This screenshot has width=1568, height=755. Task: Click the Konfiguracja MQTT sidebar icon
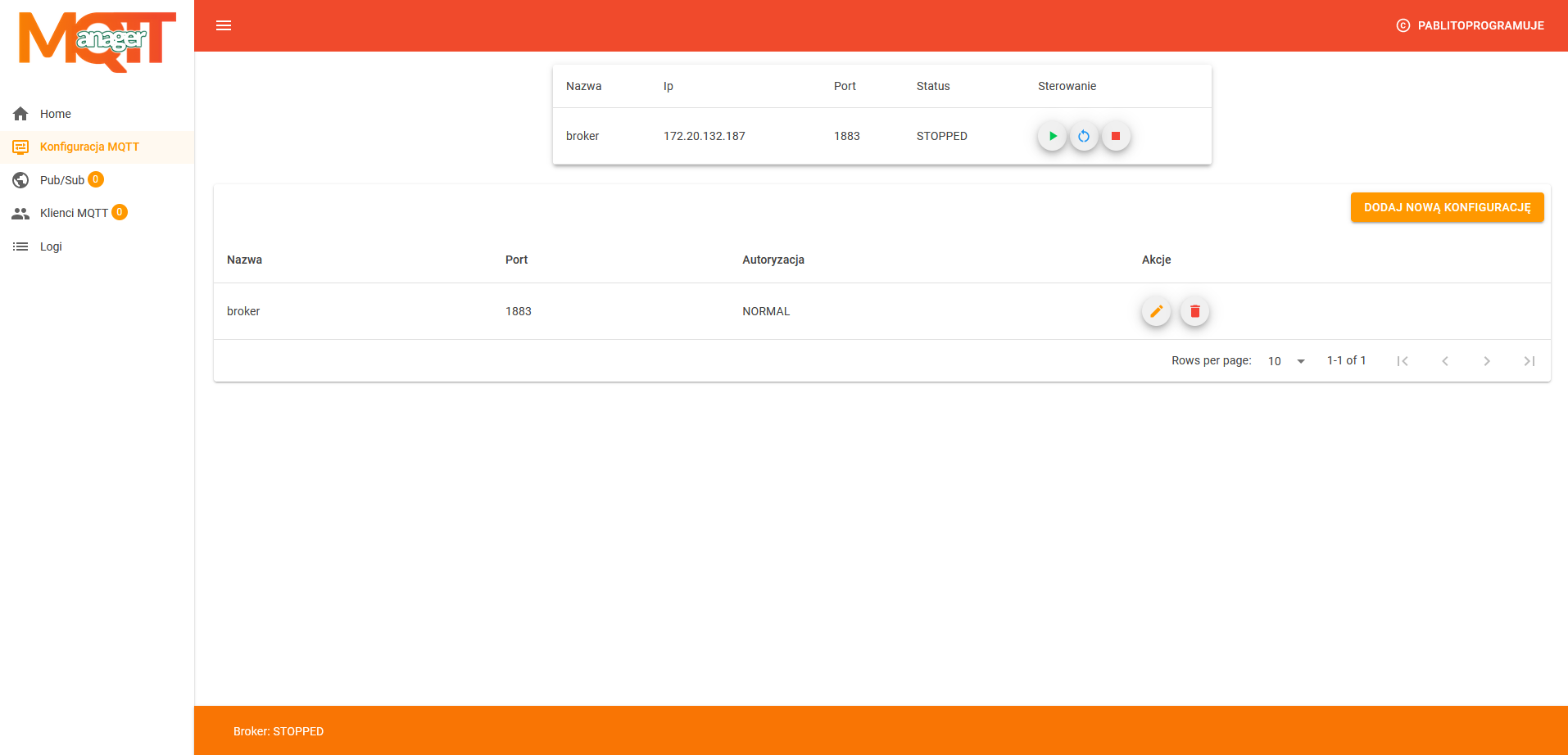[x=20, y=147]
